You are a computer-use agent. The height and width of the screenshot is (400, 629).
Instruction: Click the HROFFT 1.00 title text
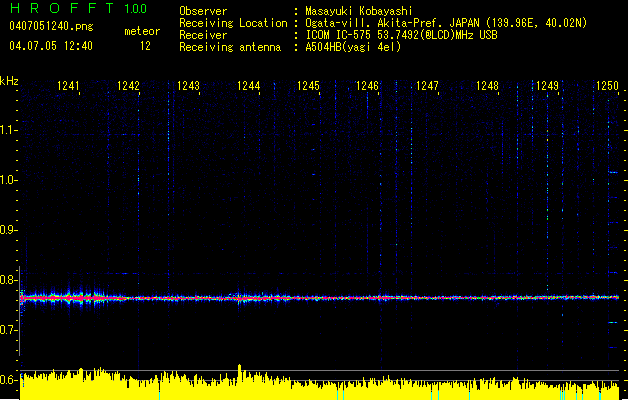click(72, 9)
